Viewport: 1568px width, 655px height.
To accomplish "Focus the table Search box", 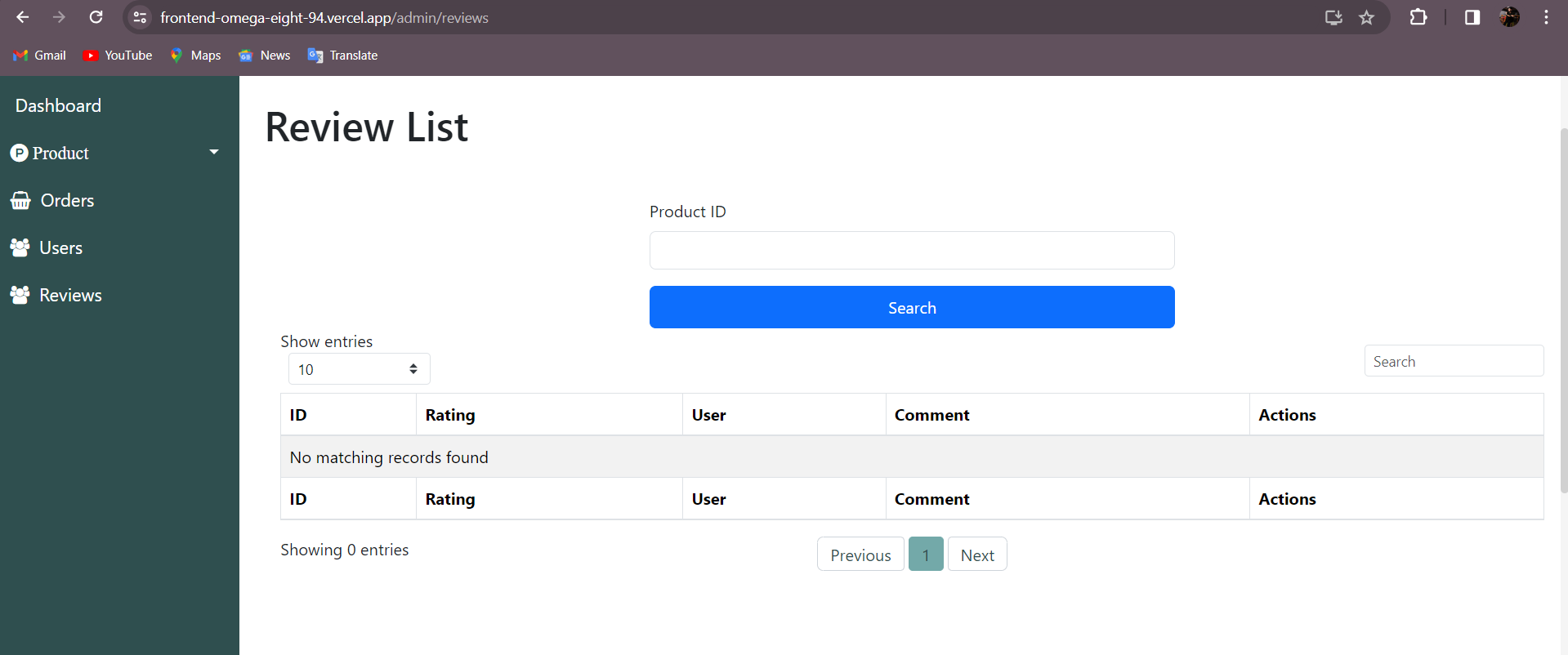I will (x=1454, y=361).
